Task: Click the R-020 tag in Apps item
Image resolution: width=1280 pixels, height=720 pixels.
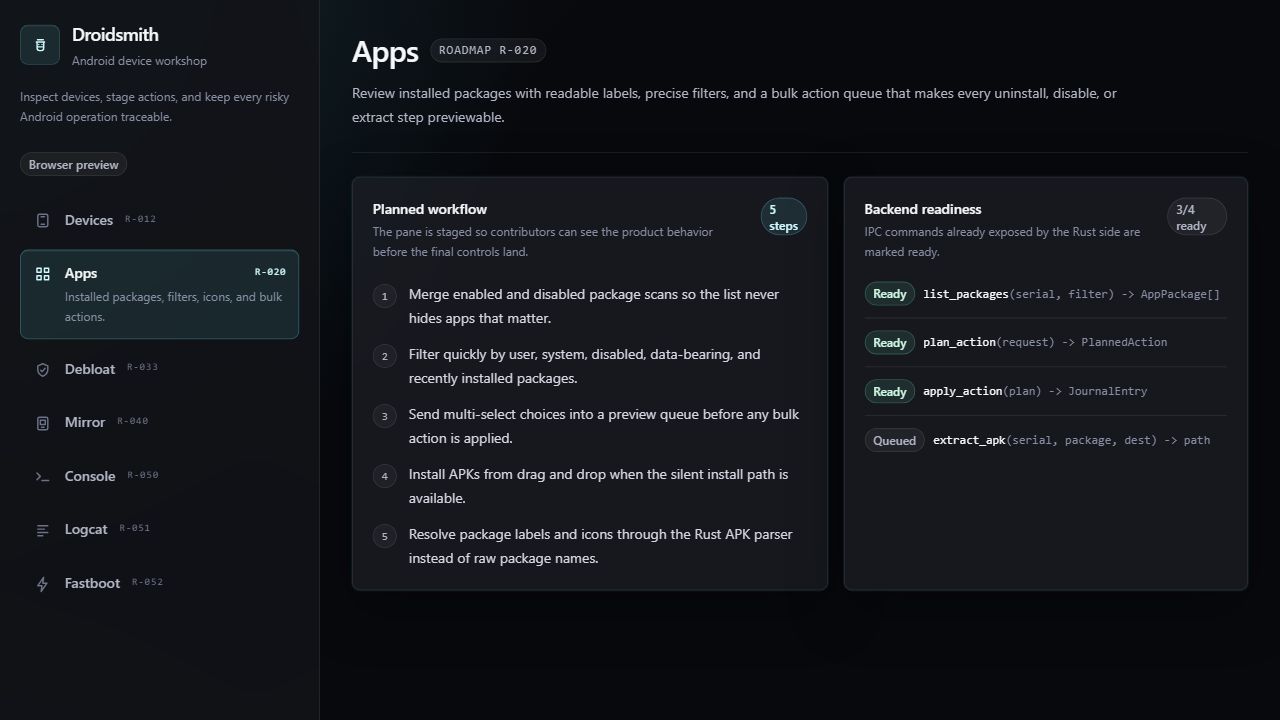Action: tap(270, 272)
